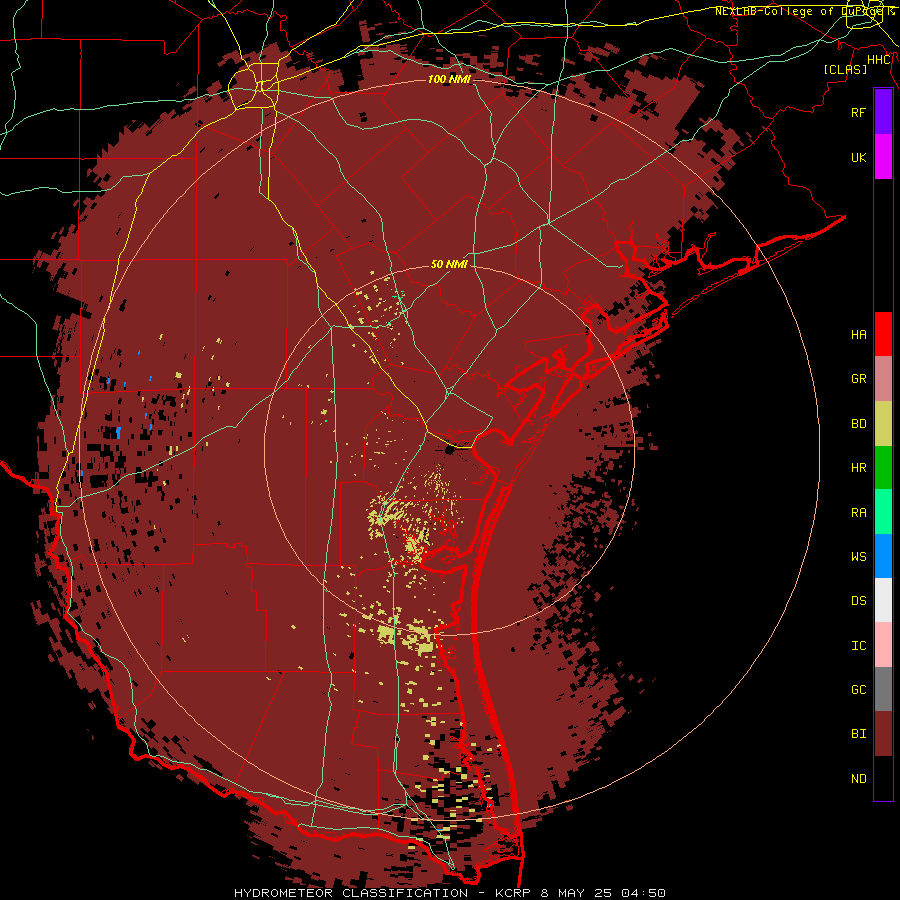The height and width of the screenshot is (900, 900).
Task: Pick the RA light green legend swatch
Action: click(883, 512)
